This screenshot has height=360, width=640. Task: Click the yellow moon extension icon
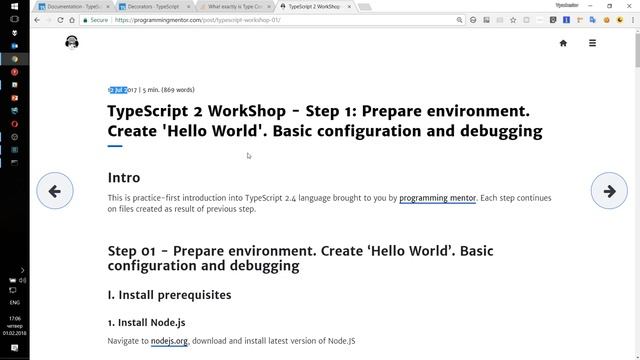[620, 20]
